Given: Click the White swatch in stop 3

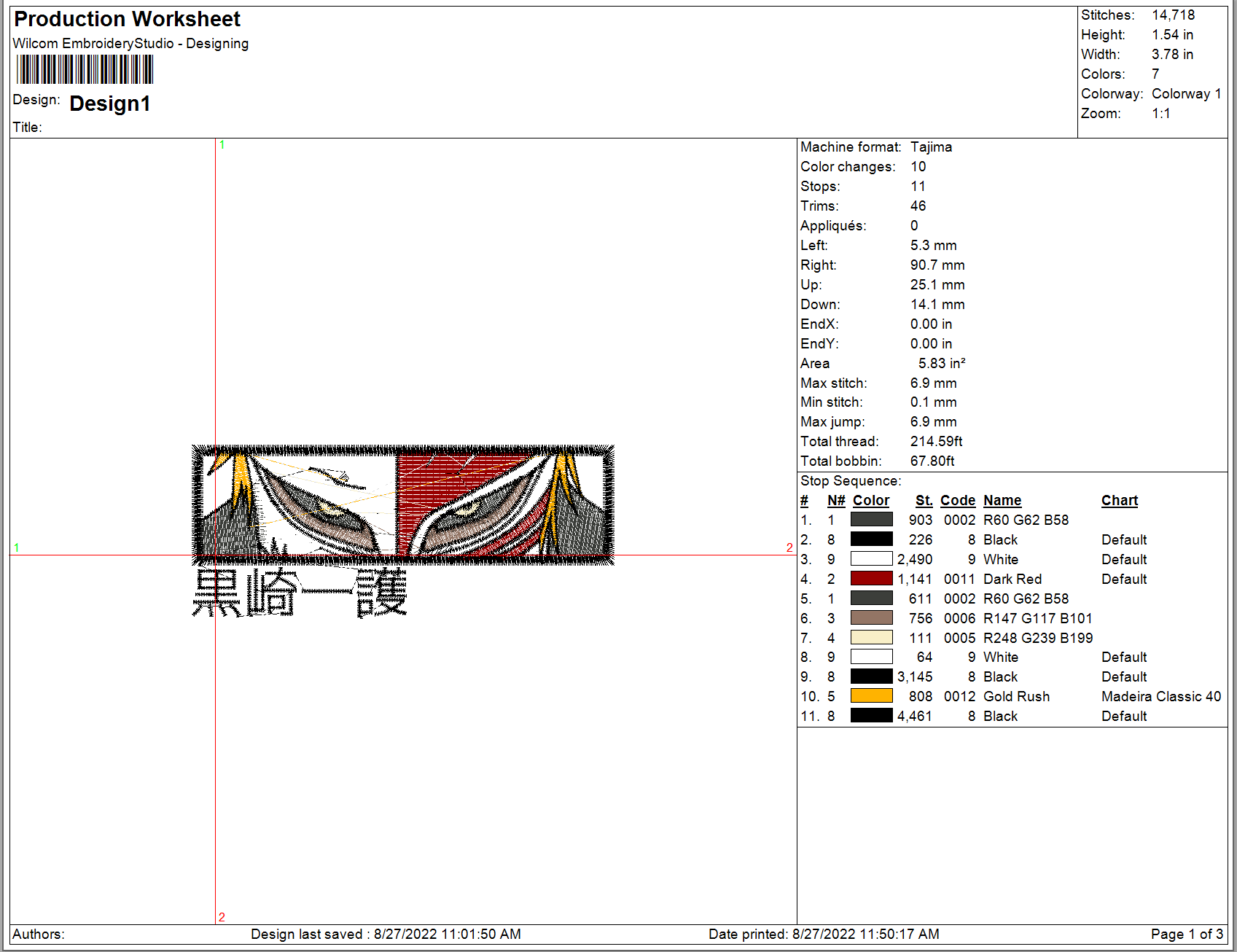Looking at the screenshot, I should point(871,558).
